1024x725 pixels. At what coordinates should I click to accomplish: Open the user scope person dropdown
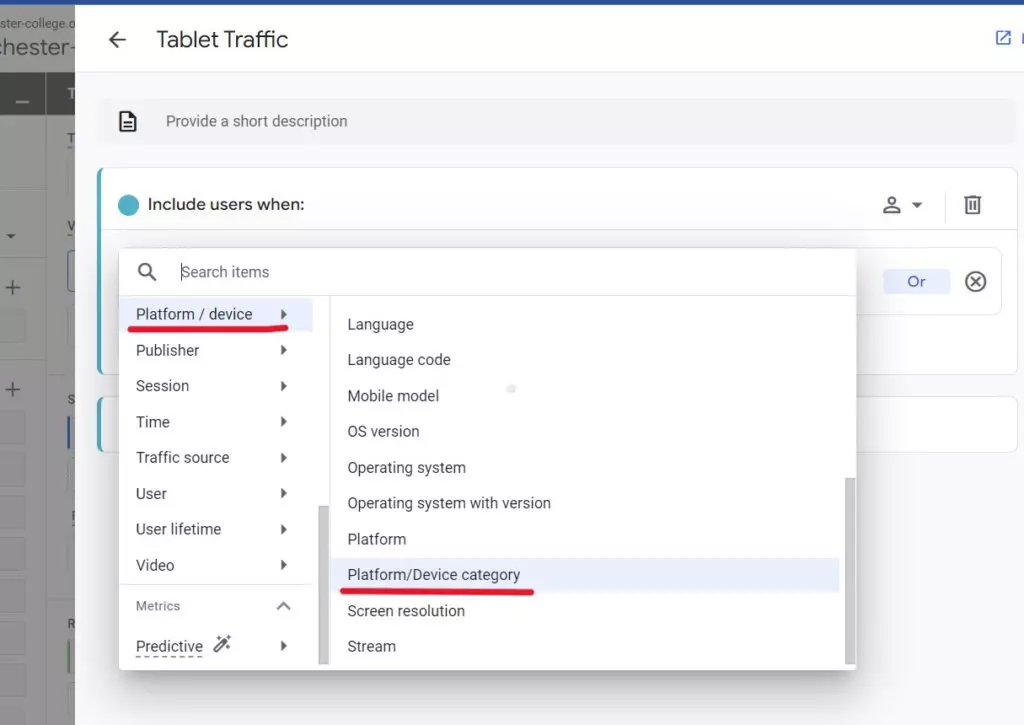pyautogui.click(x=902, y=205)
